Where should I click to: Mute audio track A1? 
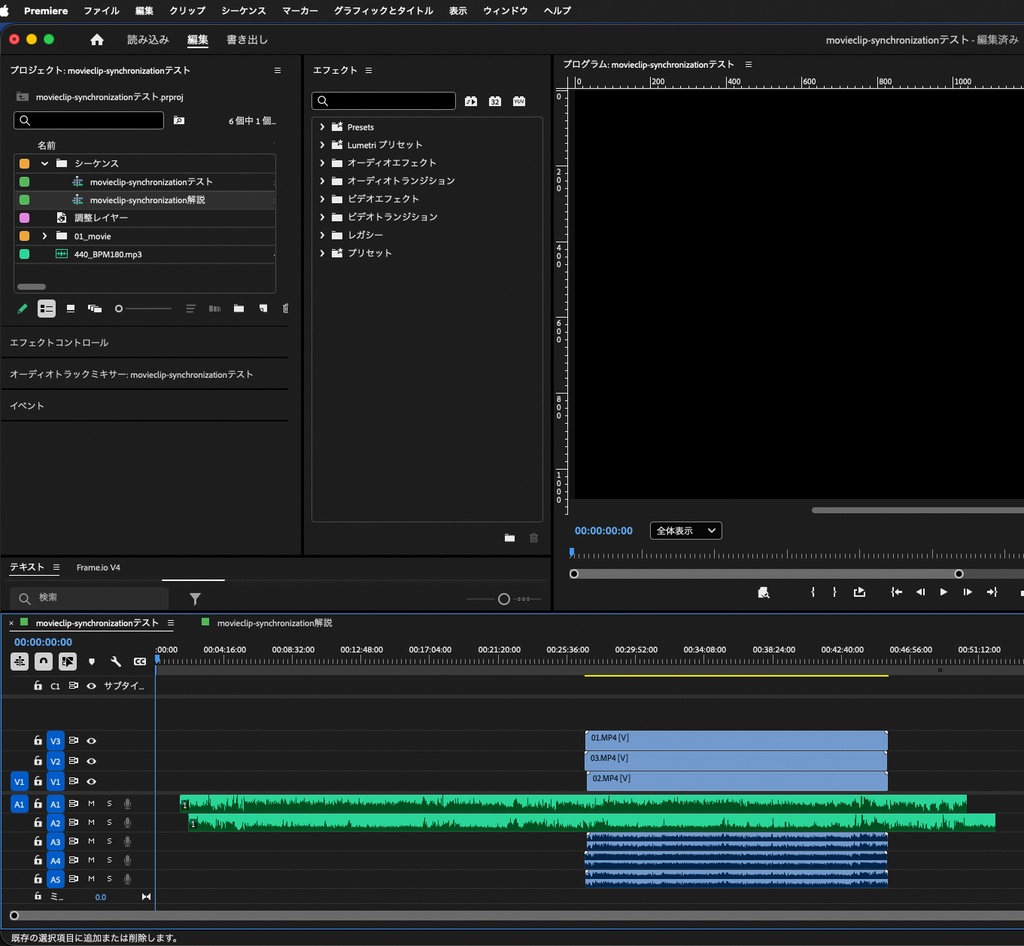coord(91,804)
